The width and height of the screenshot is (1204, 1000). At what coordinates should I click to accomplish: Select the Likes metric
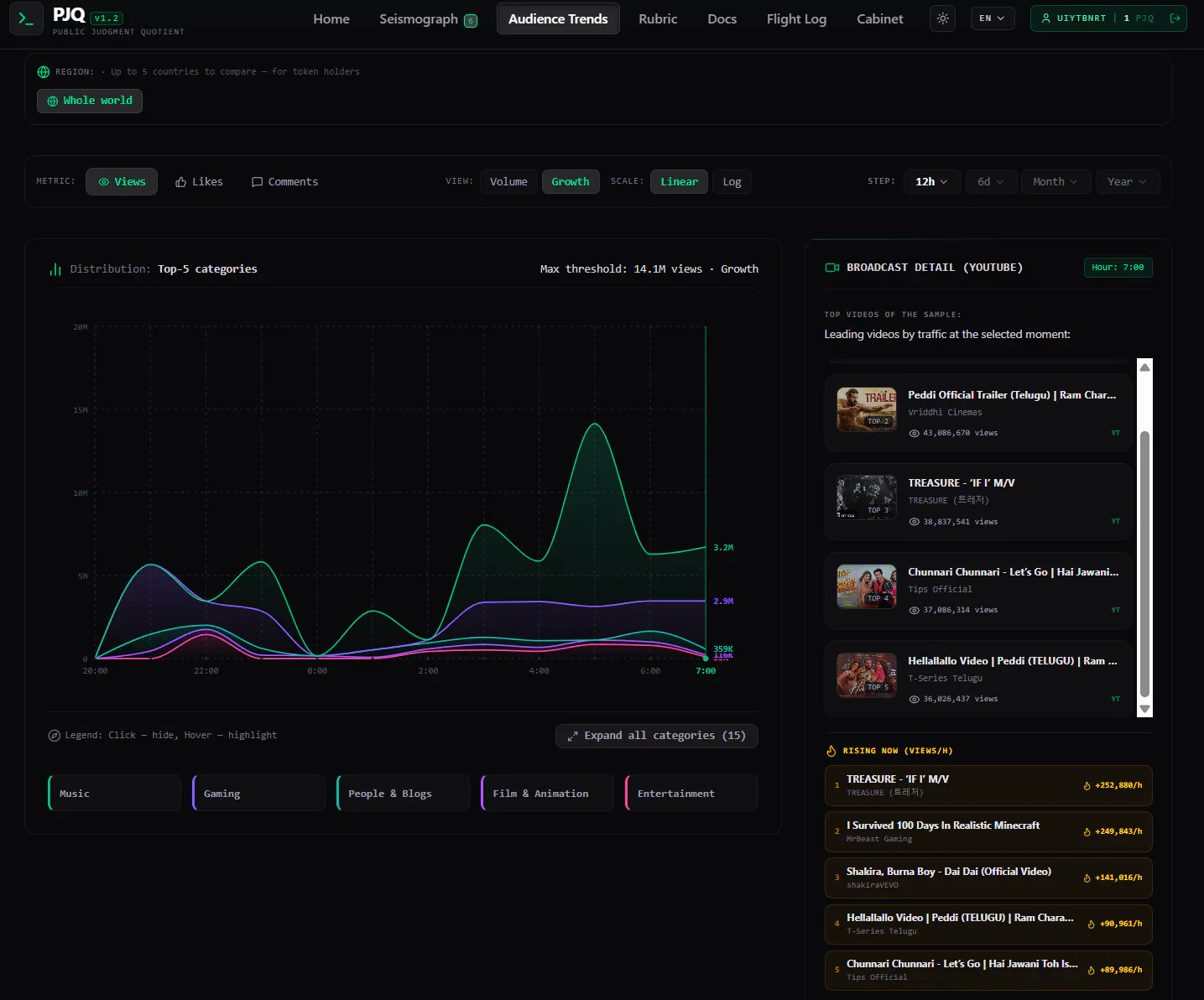[199, 182]
